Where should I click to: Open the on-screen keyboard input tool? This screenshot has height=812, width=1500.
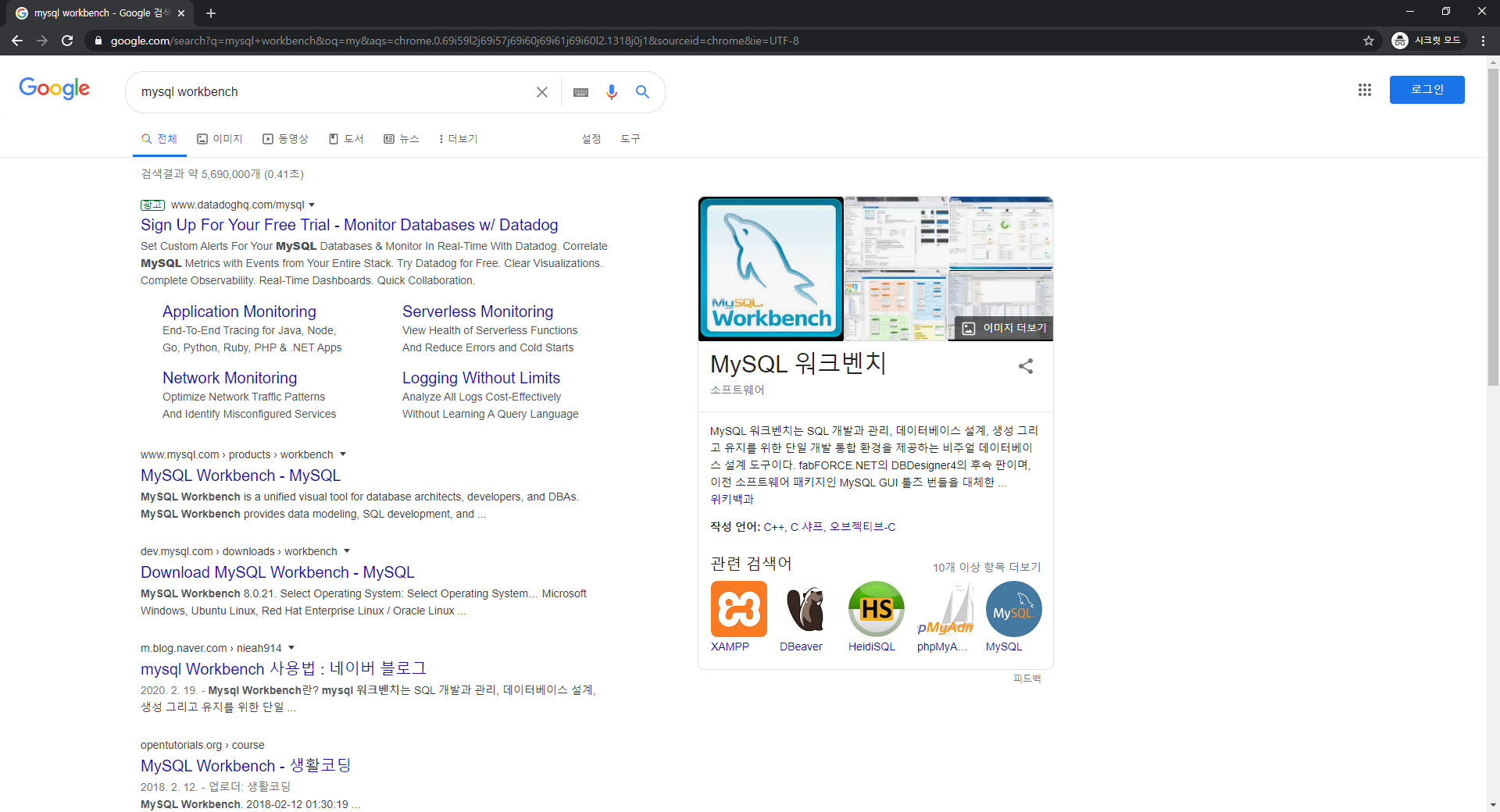(x=580, y=92)
